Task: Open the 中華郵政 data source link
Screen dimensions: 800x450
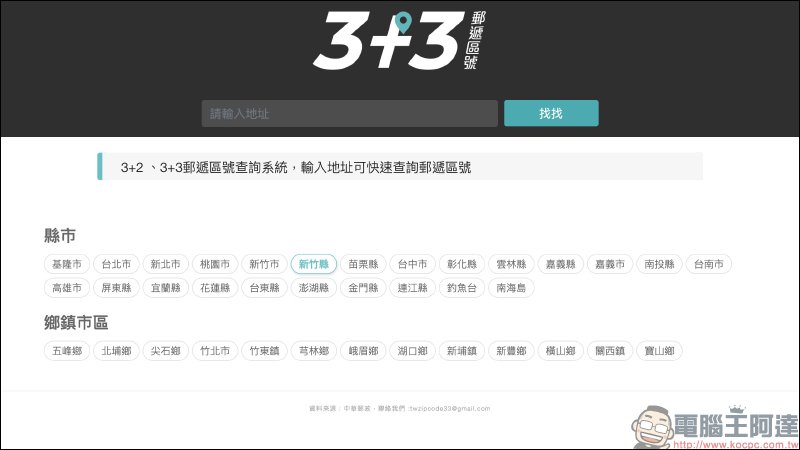Action: [357, 409]
